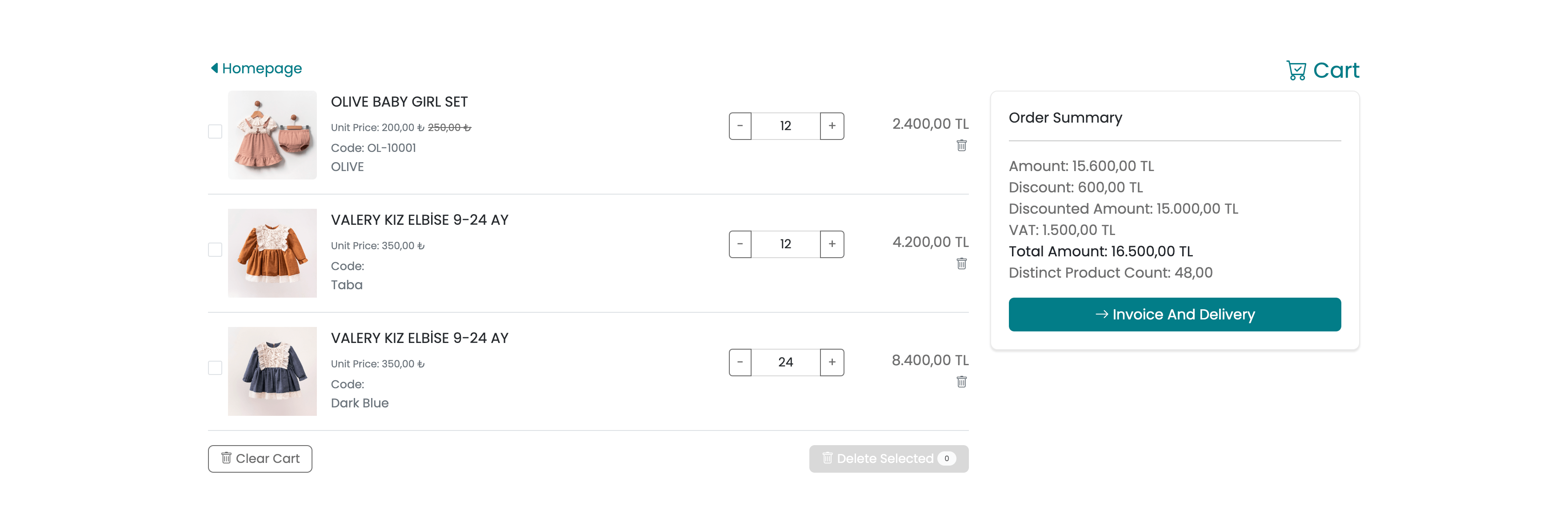Click trash icon for Taba Valery dress

961,263
